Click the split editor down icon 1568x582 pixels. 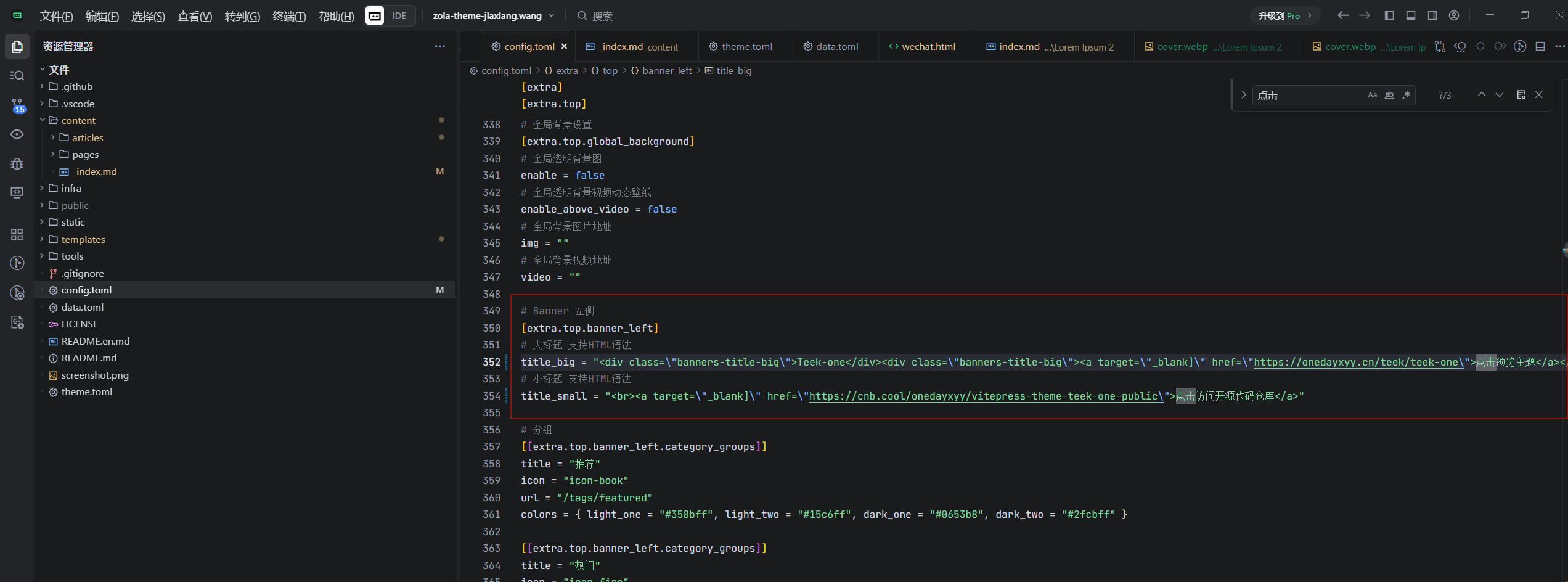[1540, 46]
